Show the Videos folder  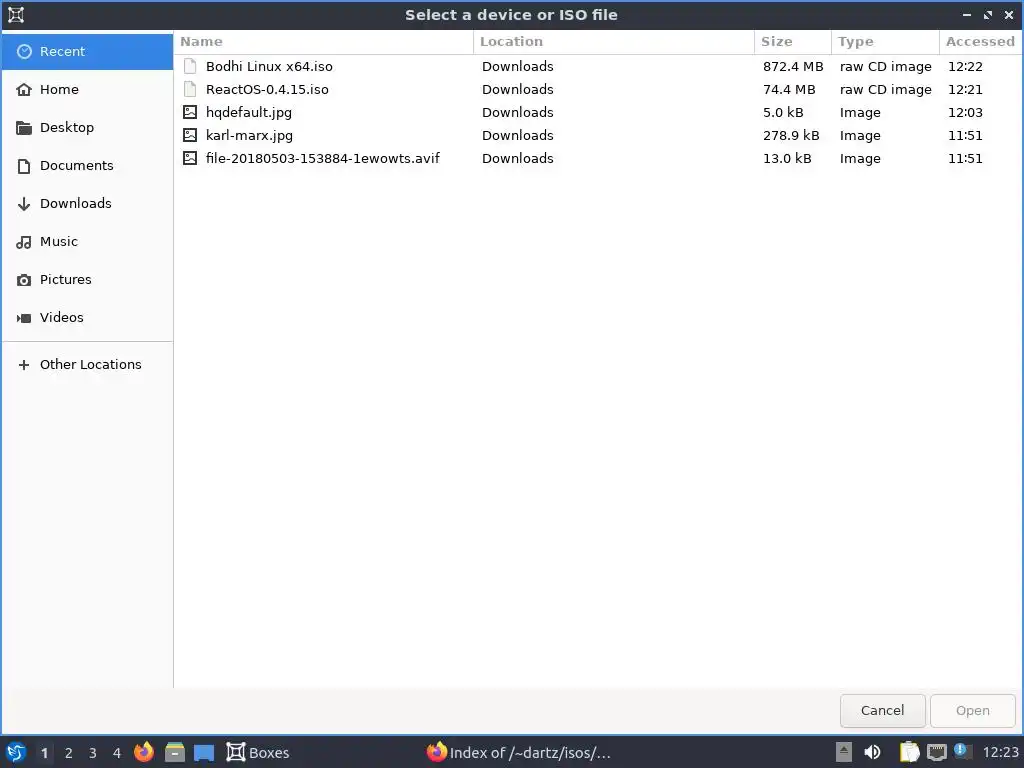point(88,317)
